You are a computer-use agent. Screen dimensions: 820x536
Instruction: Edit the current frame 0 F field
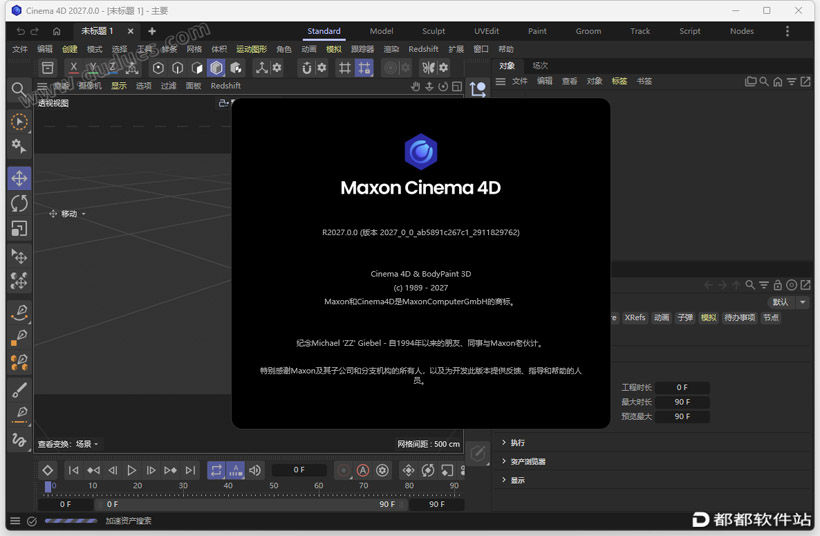pyautogui.click(x=299, y=470)
